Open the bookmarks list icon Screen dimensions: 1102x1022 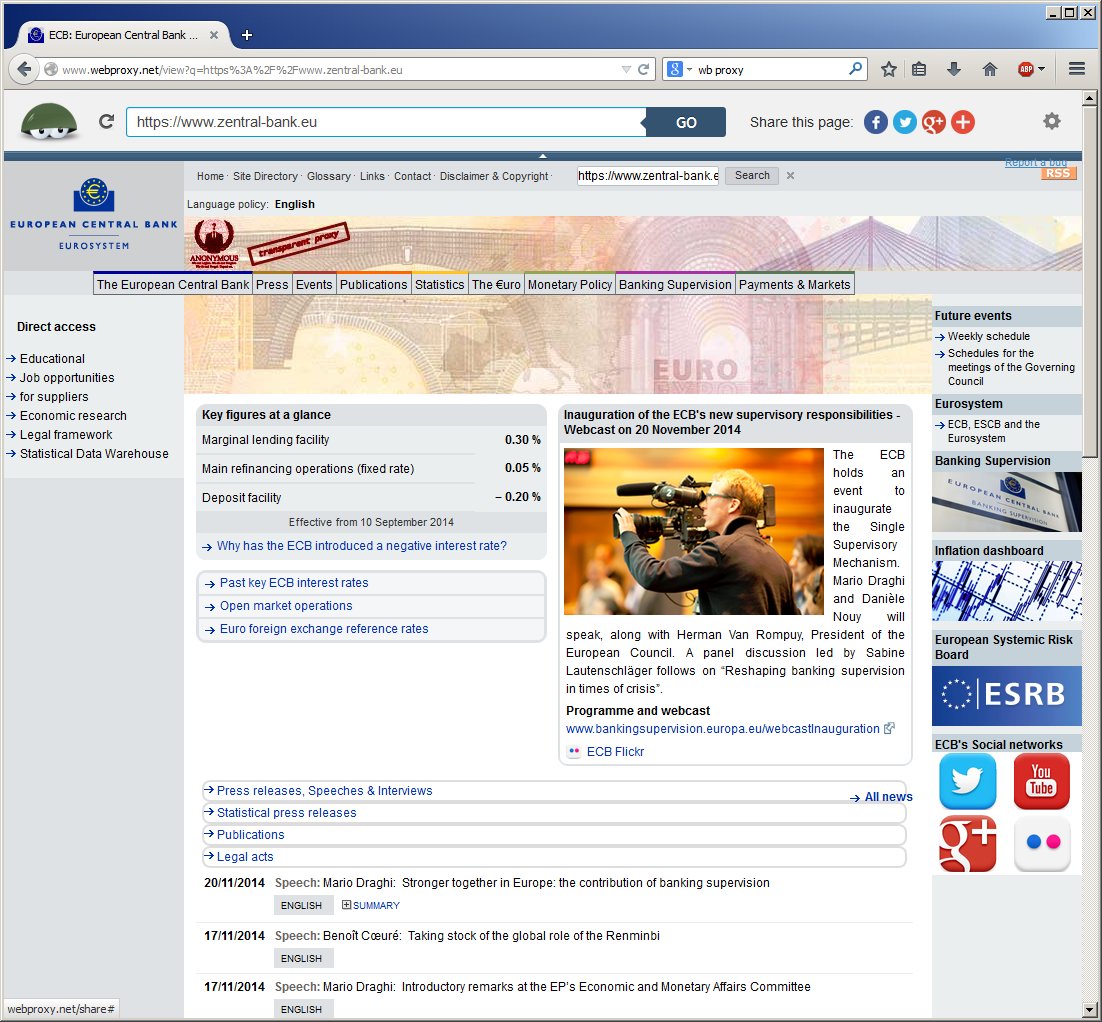tap(919, 70)
